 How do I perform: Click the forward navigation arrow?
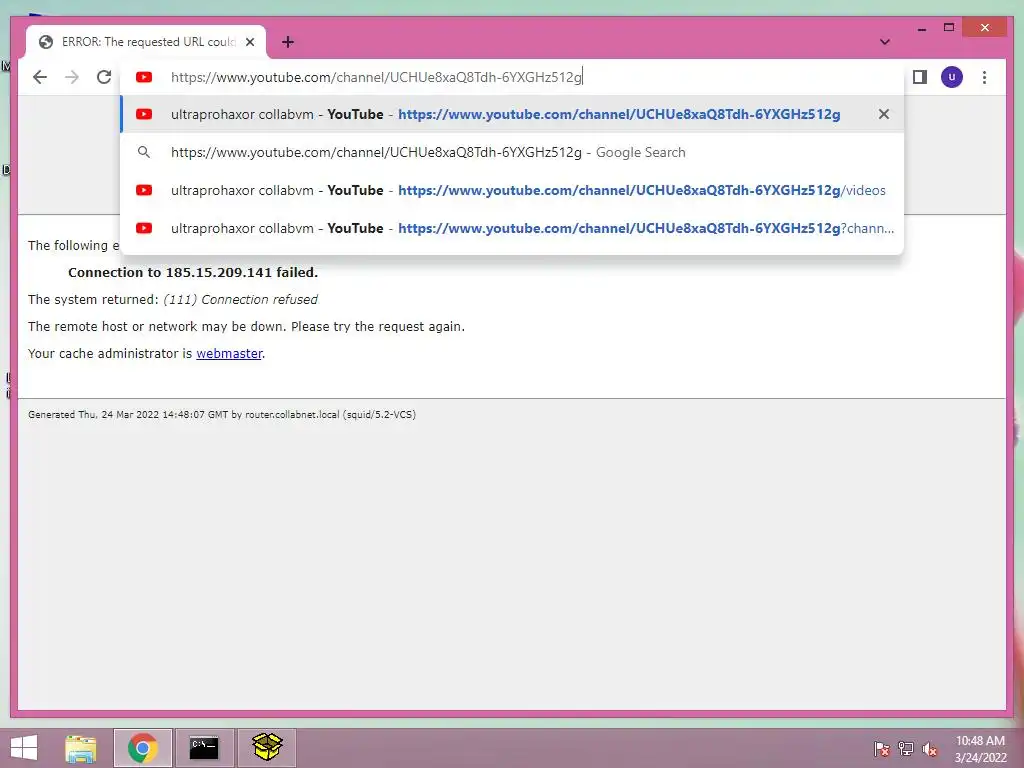(72, 77)
